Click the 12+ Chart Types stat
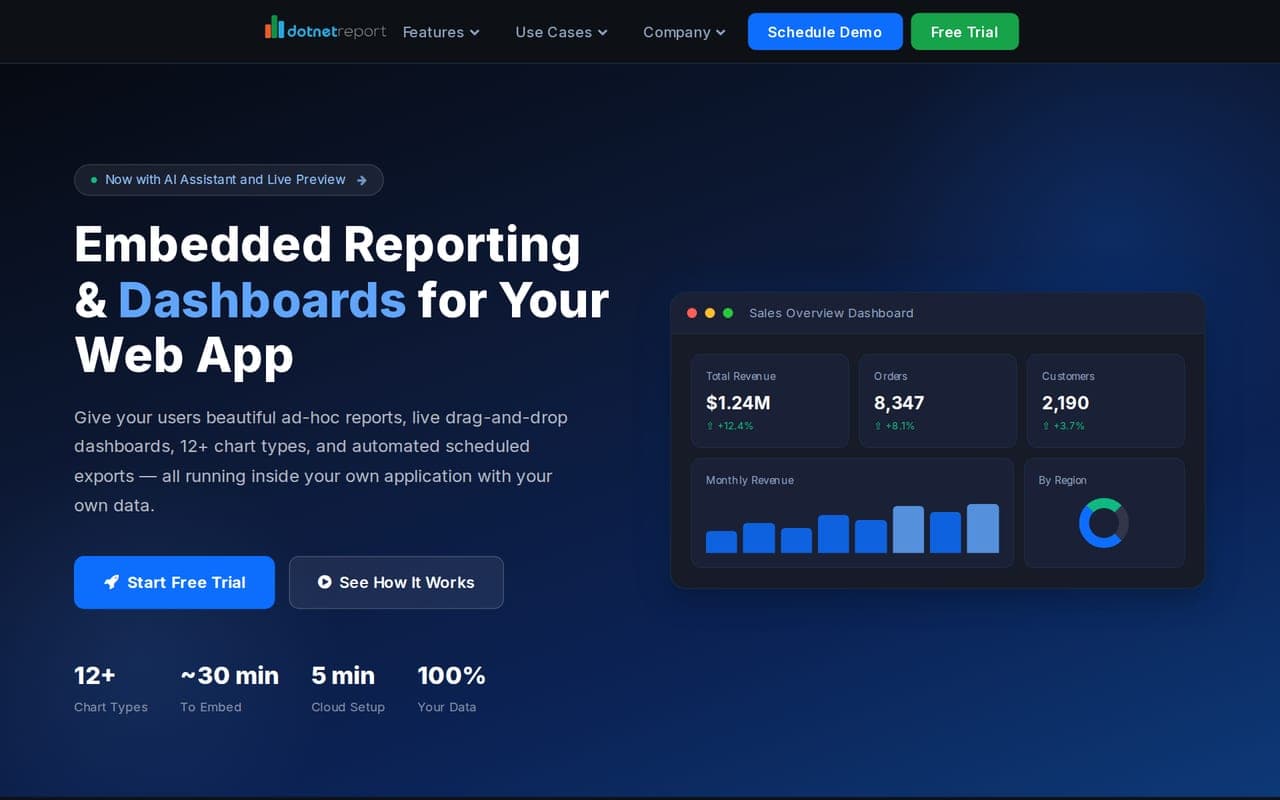The height and width of the screenshot is (800, 1280). [111, 689]
